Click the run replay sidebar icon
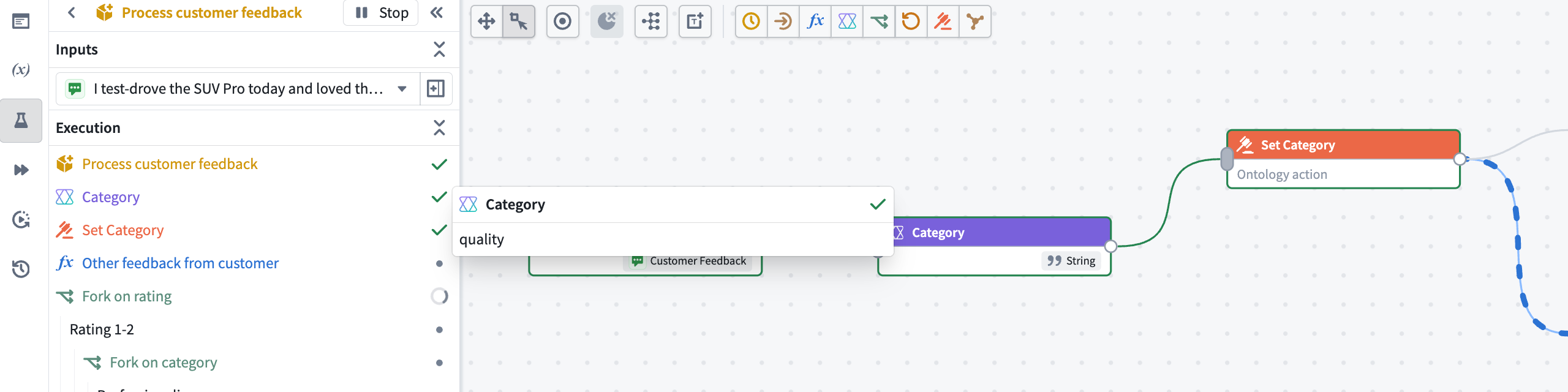 pyautogui.click(x=21, y=219)
